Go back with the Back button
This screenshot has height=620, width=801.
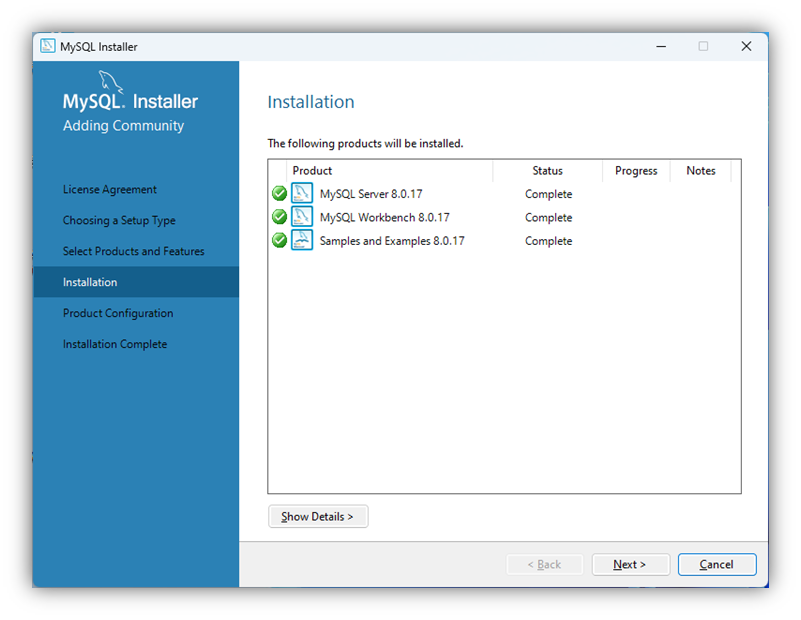coord(545,564)
